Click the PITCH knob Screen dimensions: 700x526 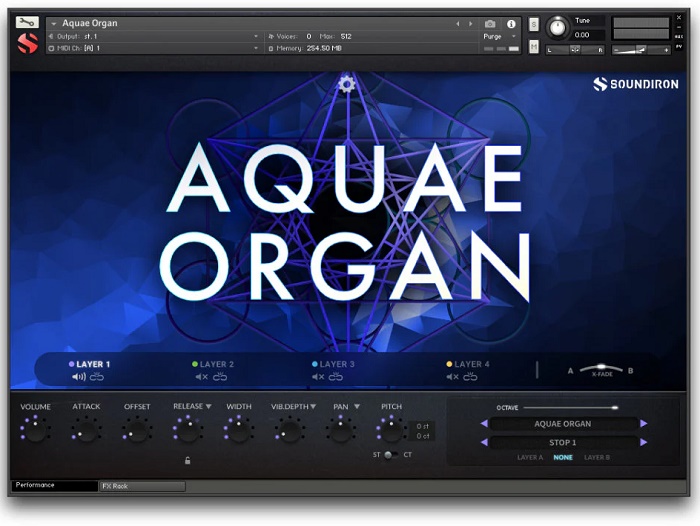click(391, 430)
